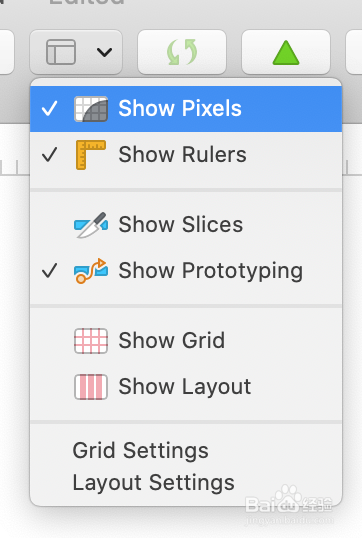Click the green refresh arrows toolbar button
The image size is (362, 538).
[x=182, y=52]
